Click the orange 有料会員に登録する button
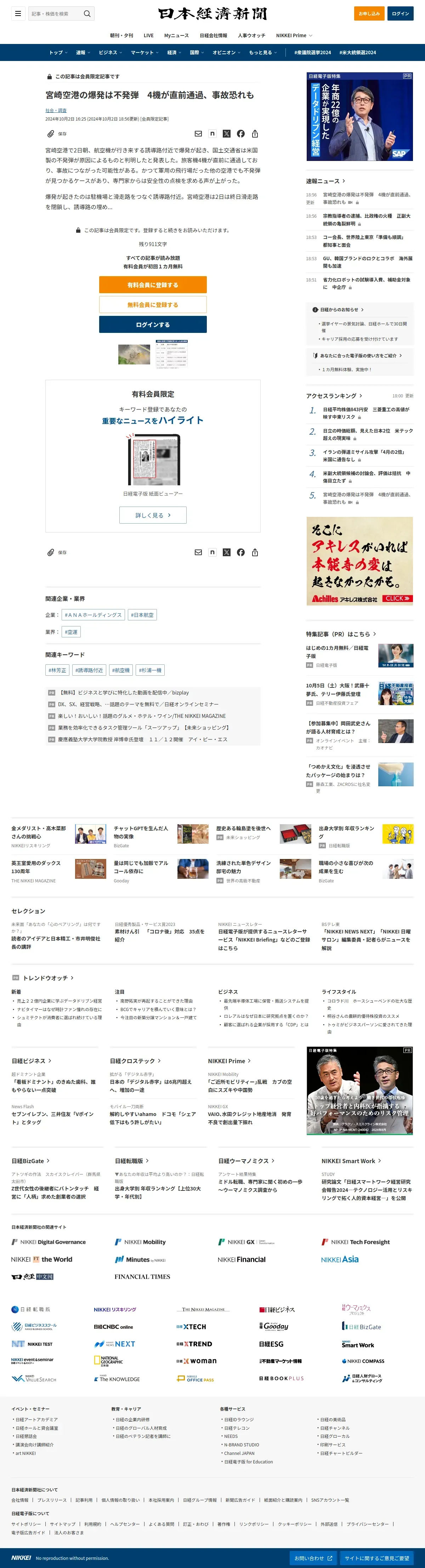The width and height of the screenshot is (425, 1568). [153, 285]
